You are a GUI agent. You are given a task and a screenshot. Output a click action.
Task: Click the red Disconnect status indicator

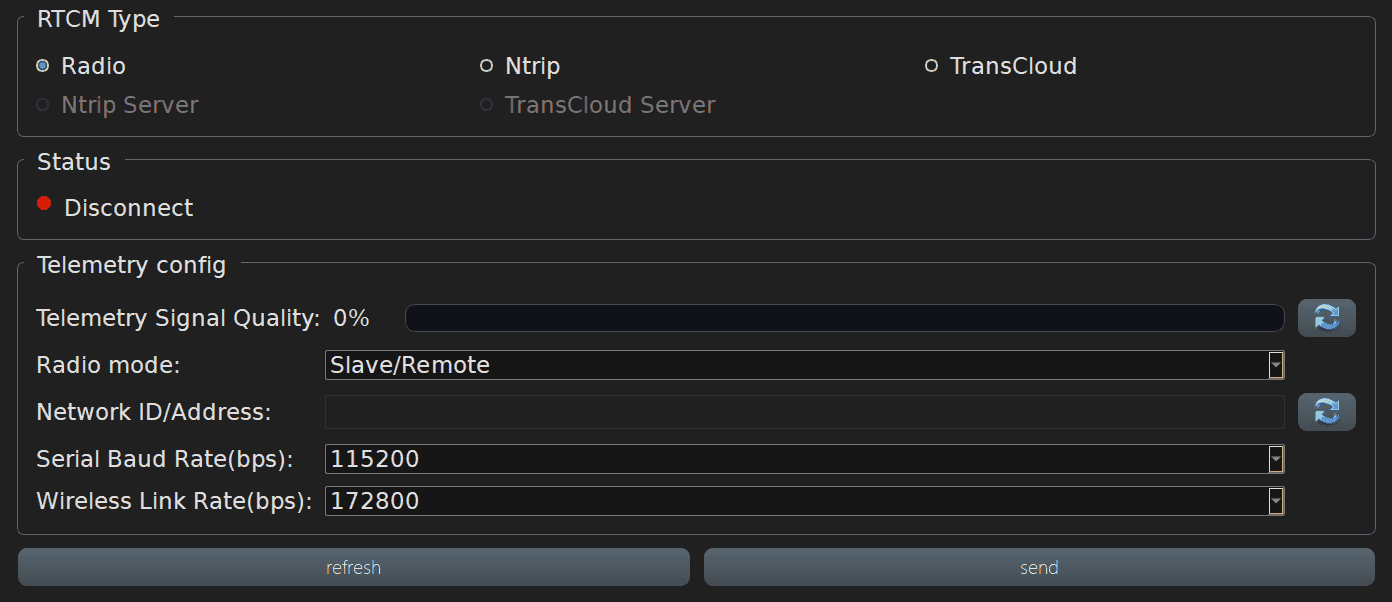point(44,204)
